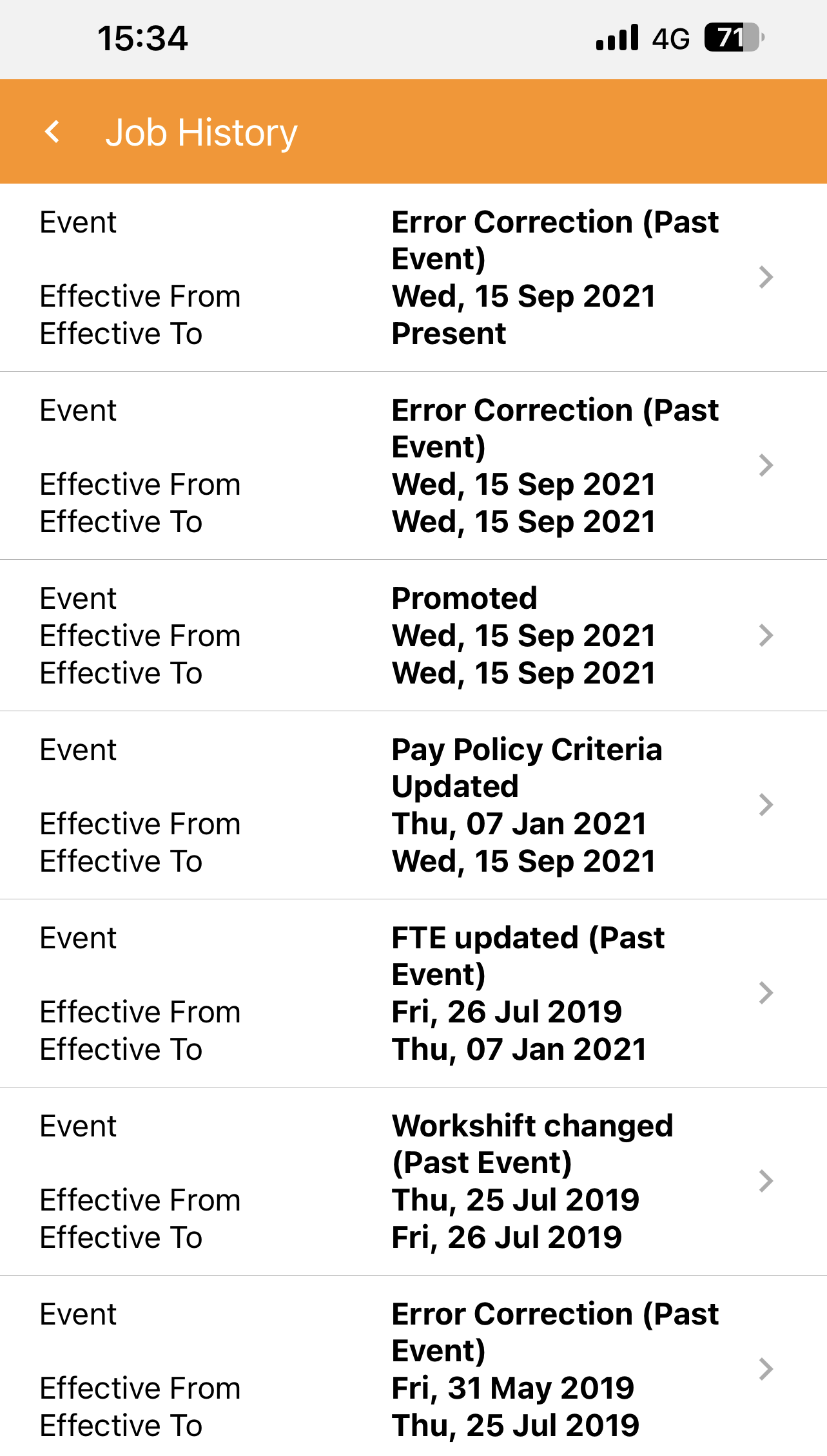Tap the Present effective-to value

point(449,334)
